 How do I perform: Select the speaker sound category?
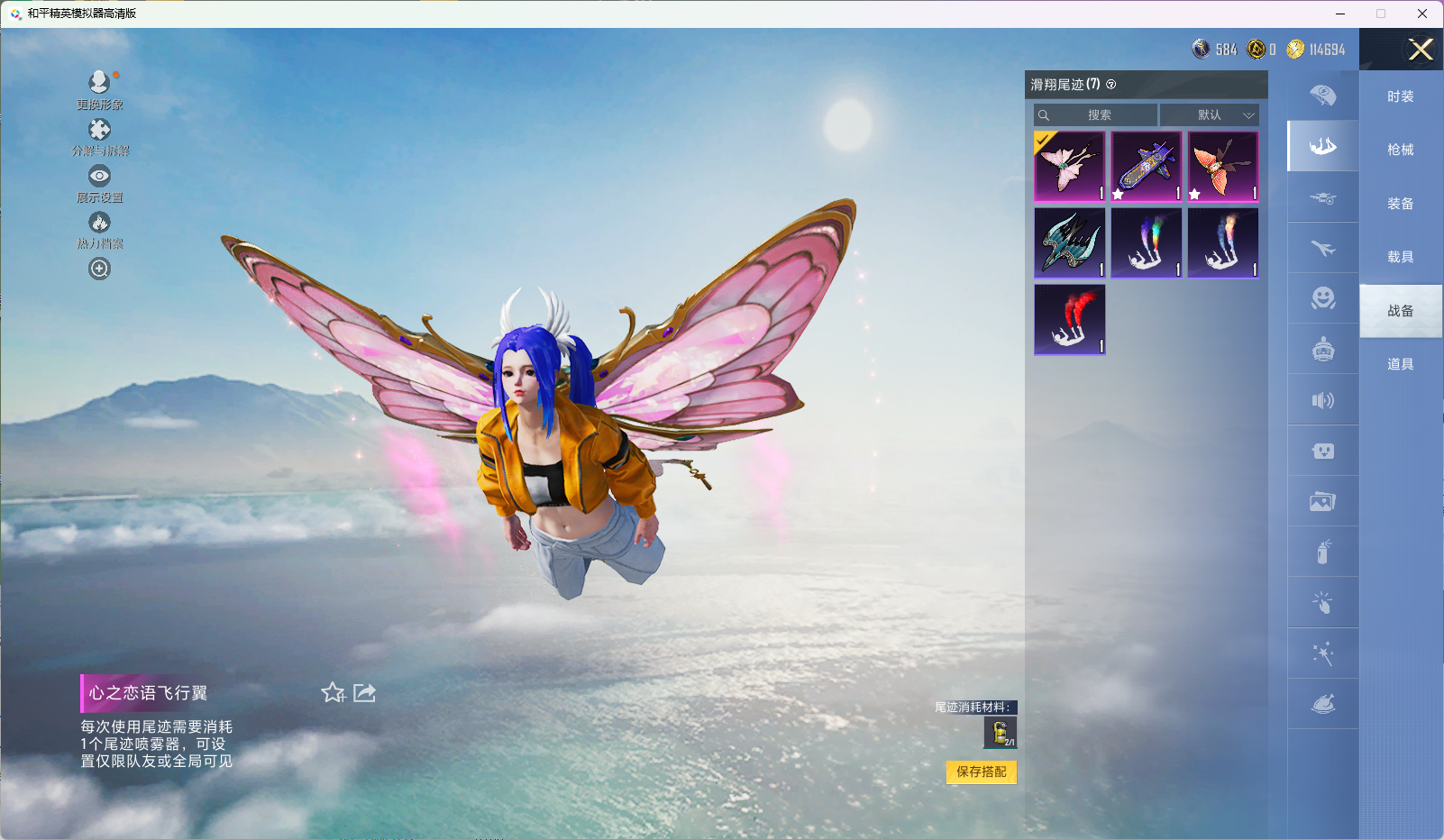1322,400
